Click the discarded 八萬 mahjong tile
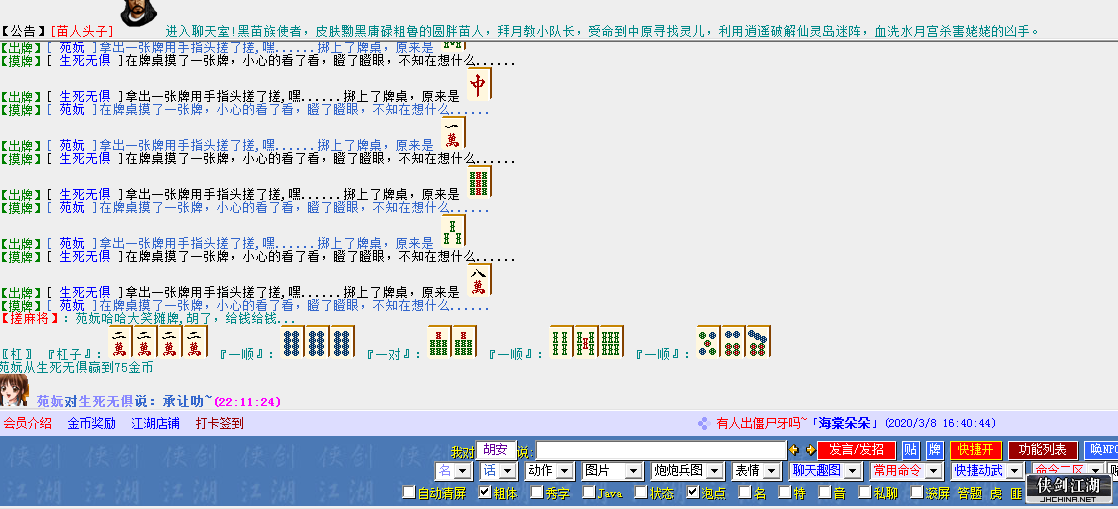 478,279
